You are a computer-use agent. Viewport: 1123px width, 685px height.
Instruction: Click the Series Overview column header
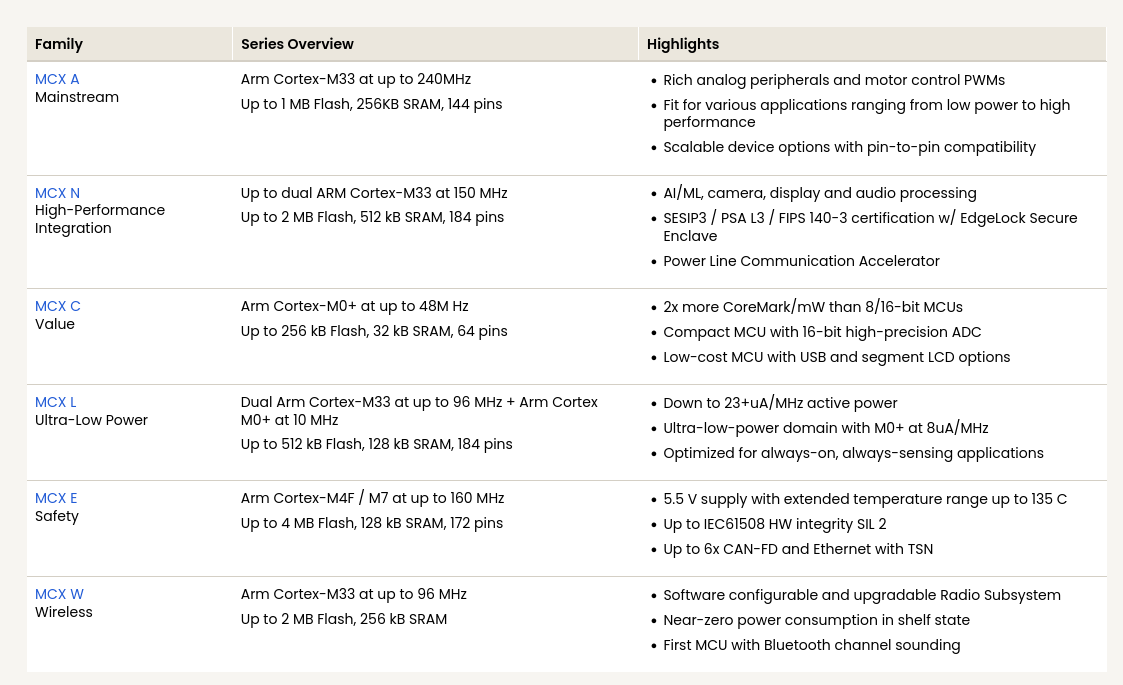(x=297, y=44)
